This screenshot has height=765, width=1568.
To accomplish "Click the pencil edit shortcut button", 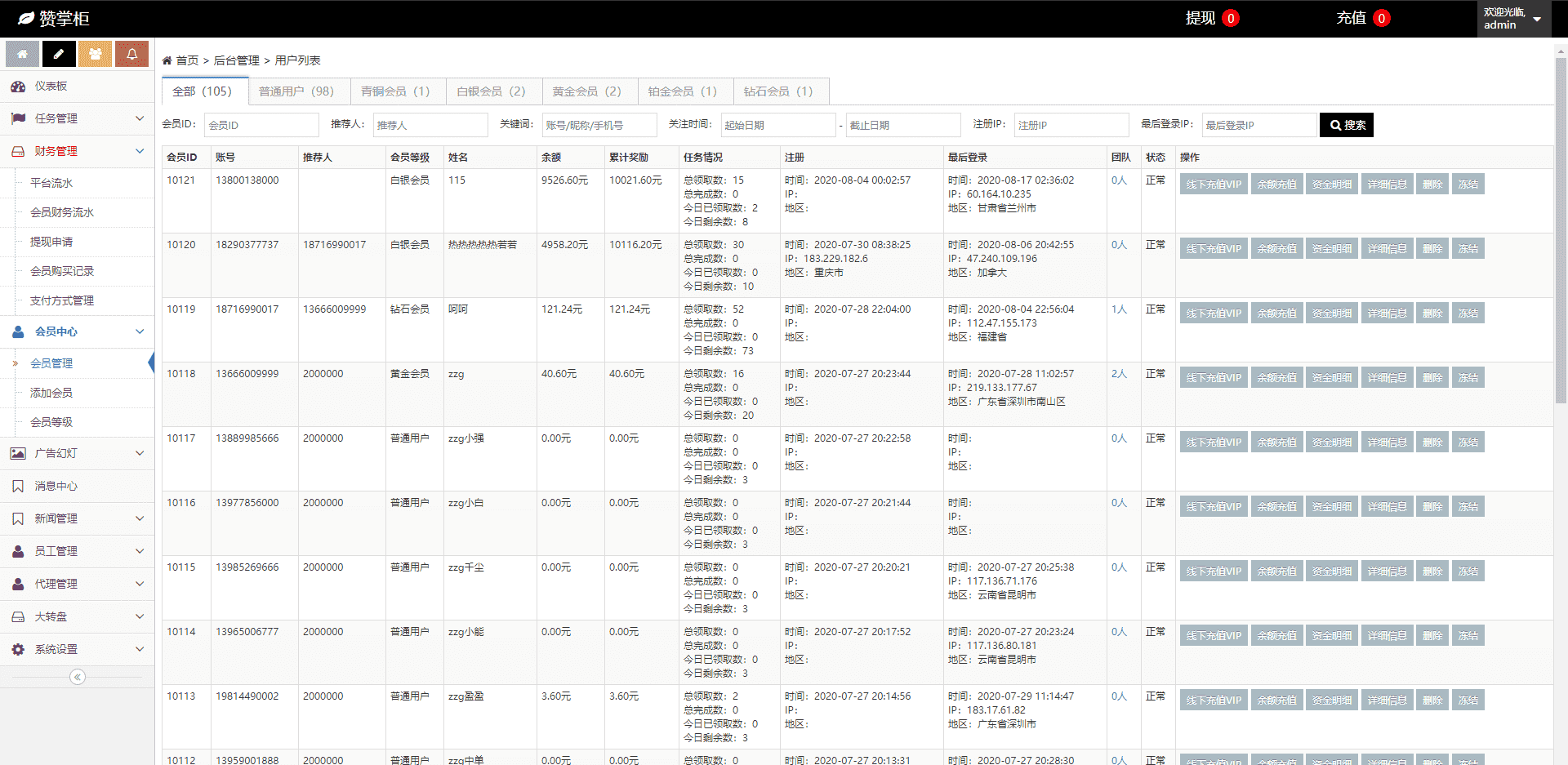I will click(x=59, y=54).
